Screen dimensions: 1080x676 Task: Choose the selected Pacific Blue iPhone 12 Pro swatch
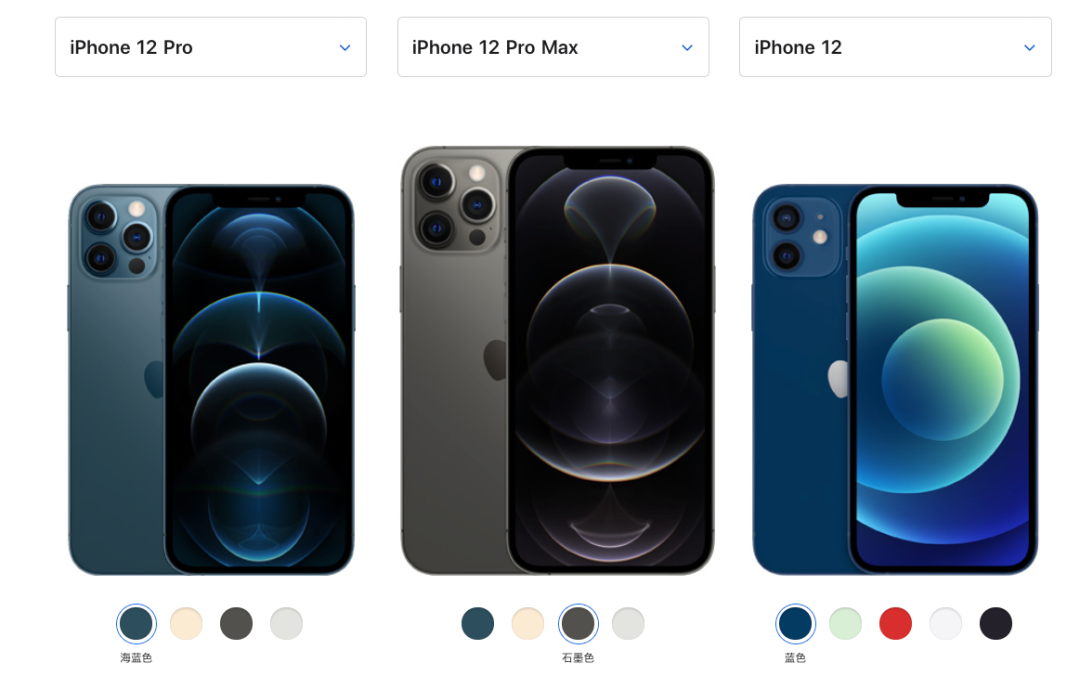[136, 624]
